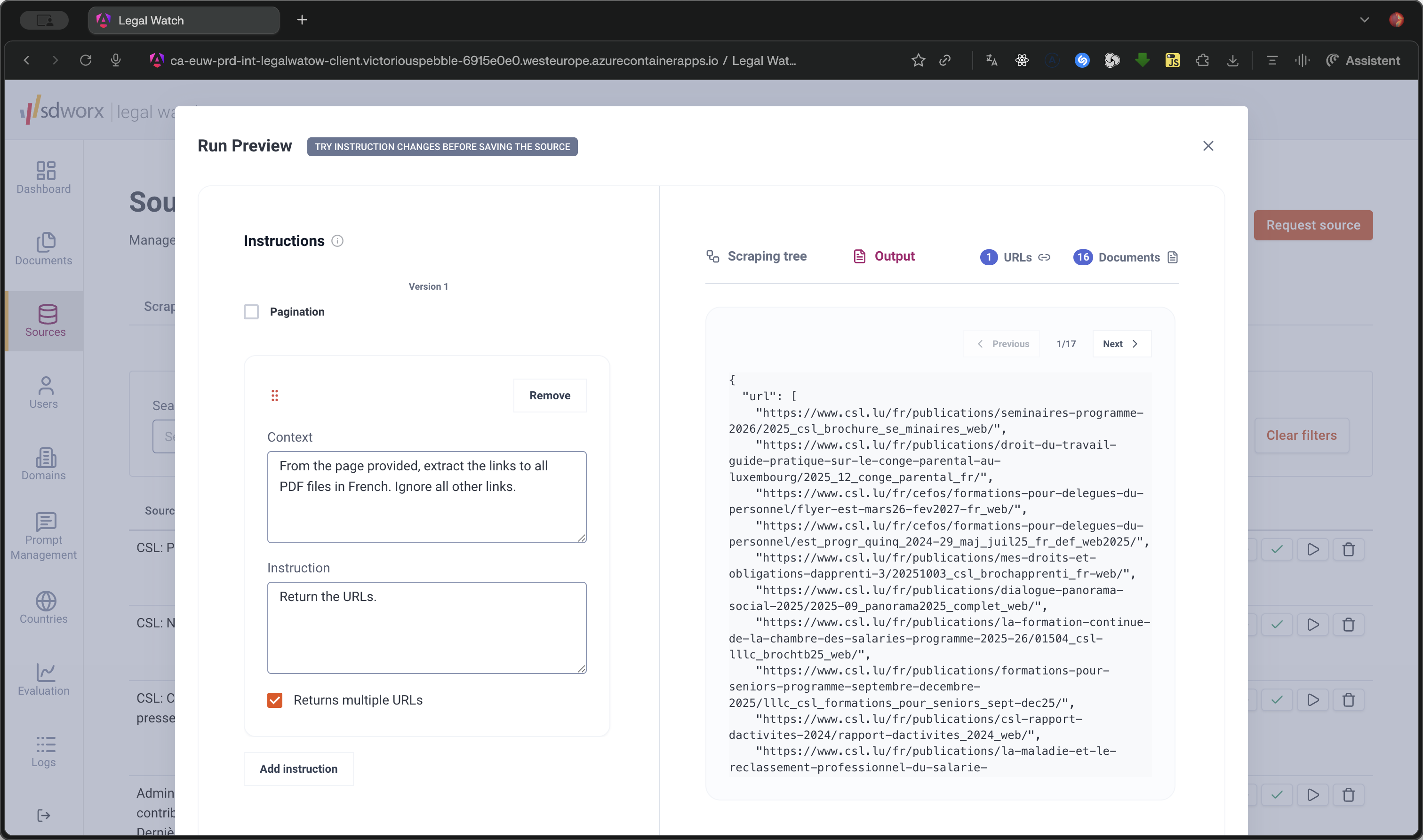Screen dimensions: 1423x840
Task: Open the URLs tab with count 1
Action: [x=1015, y=258]
